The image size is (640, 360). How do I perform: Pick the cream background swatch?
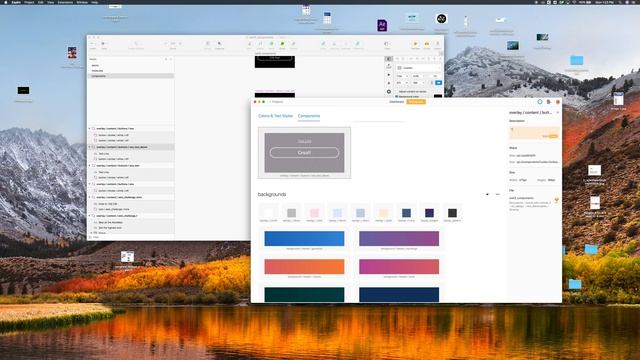383,213
